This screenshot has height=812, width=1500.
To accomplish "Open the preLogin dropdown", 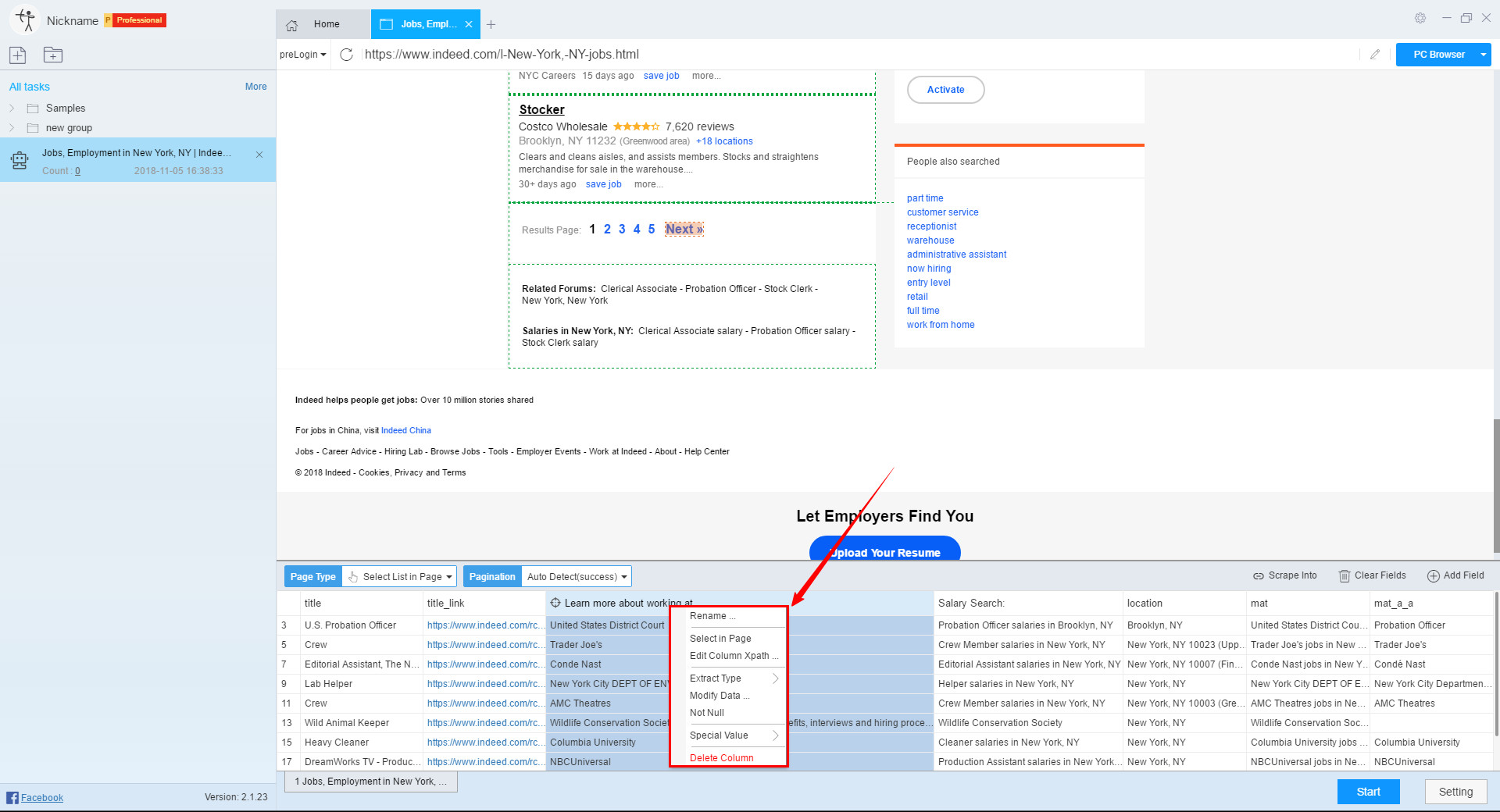I will coord(303,55).
